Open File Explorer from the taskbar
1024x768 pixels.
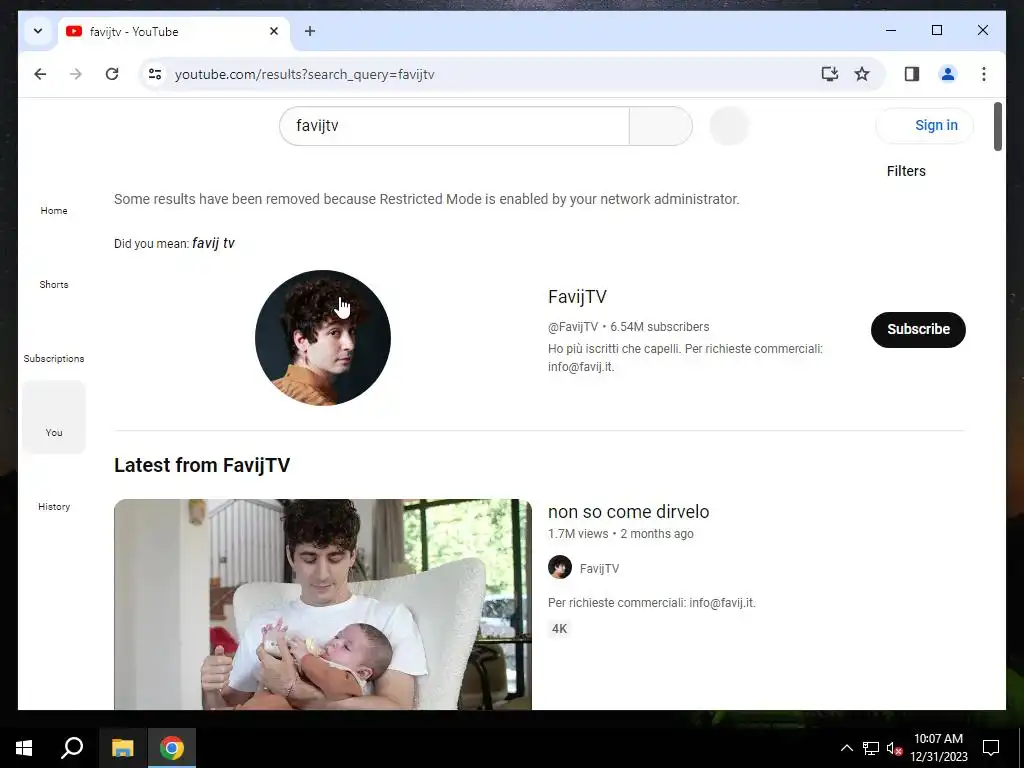click(122, 748)
